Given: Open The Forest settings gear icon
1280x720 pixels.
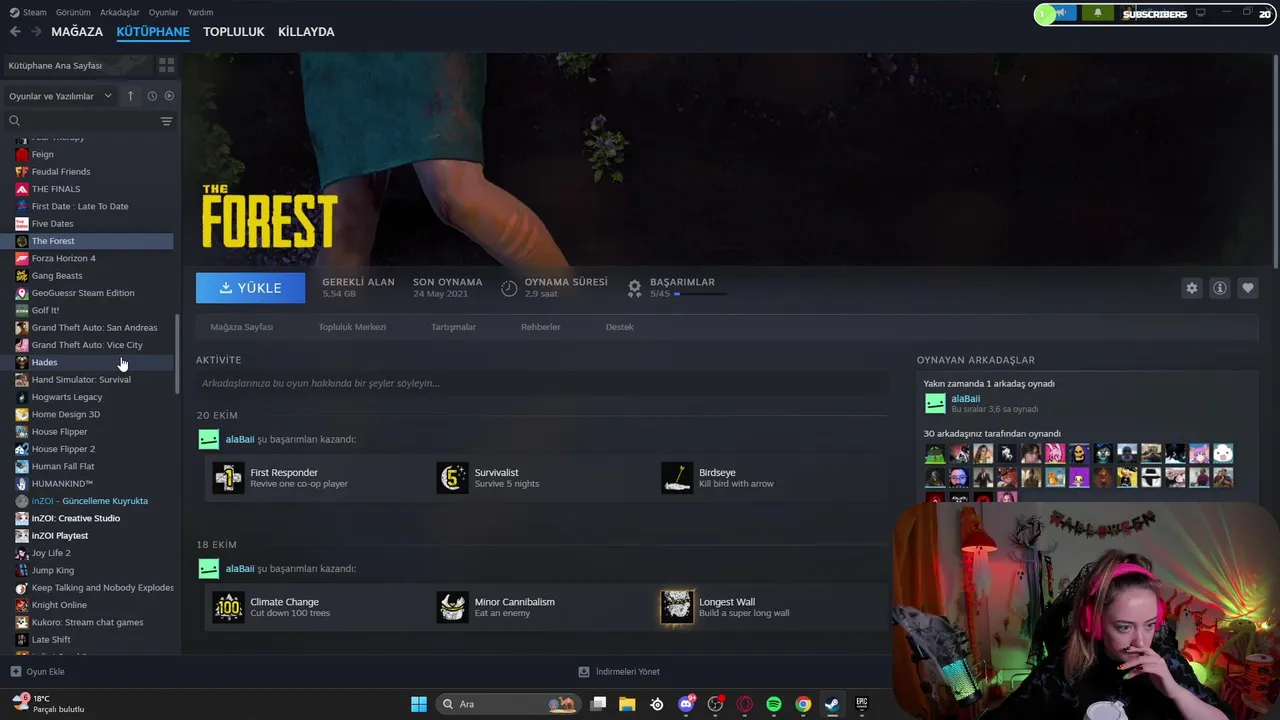Looking at the screenshot, I should click(1191, 288).
